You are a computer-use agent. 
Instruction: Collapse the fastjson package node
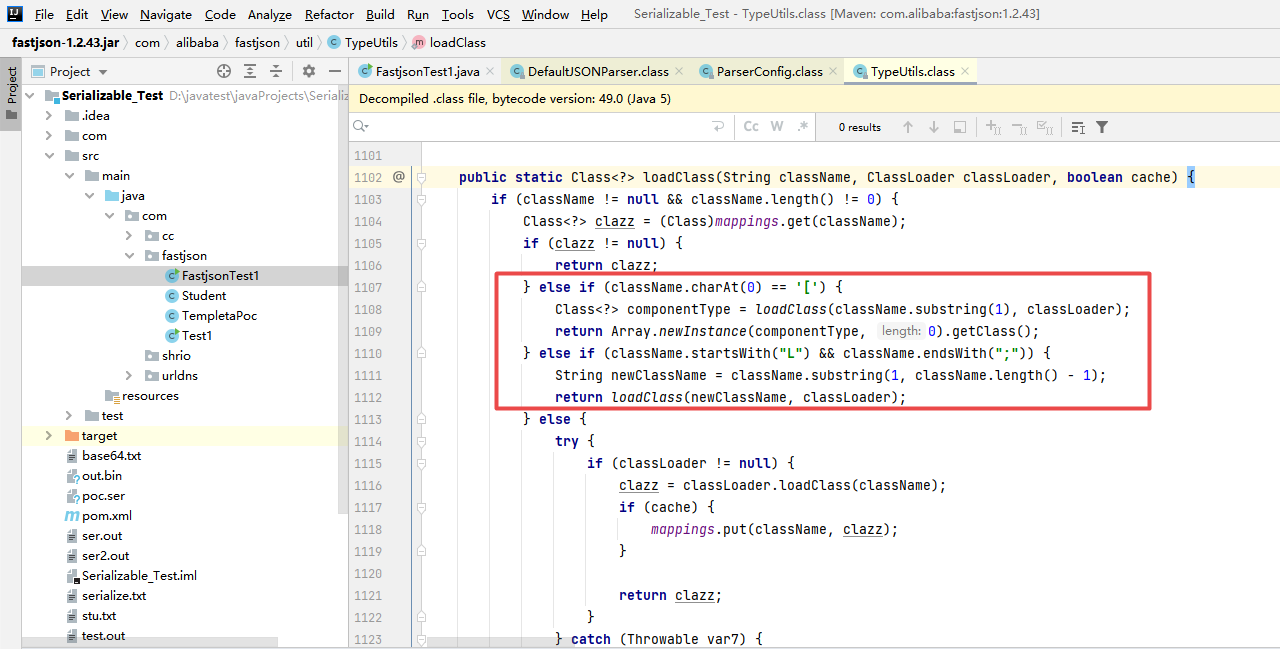click(x=129, y=255)
